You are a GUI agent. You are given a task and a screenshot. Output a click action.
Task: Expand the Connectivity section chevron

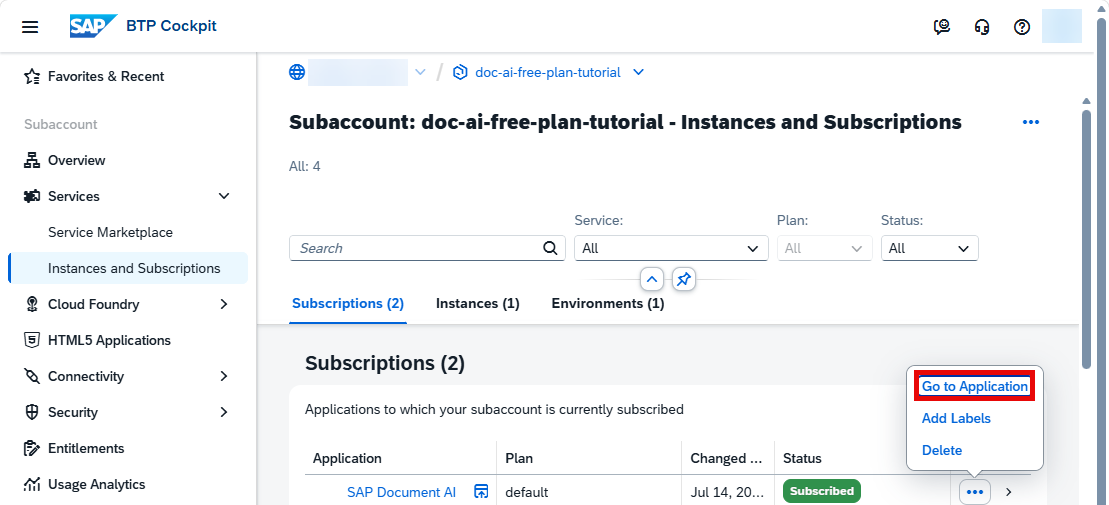[223, 376]
